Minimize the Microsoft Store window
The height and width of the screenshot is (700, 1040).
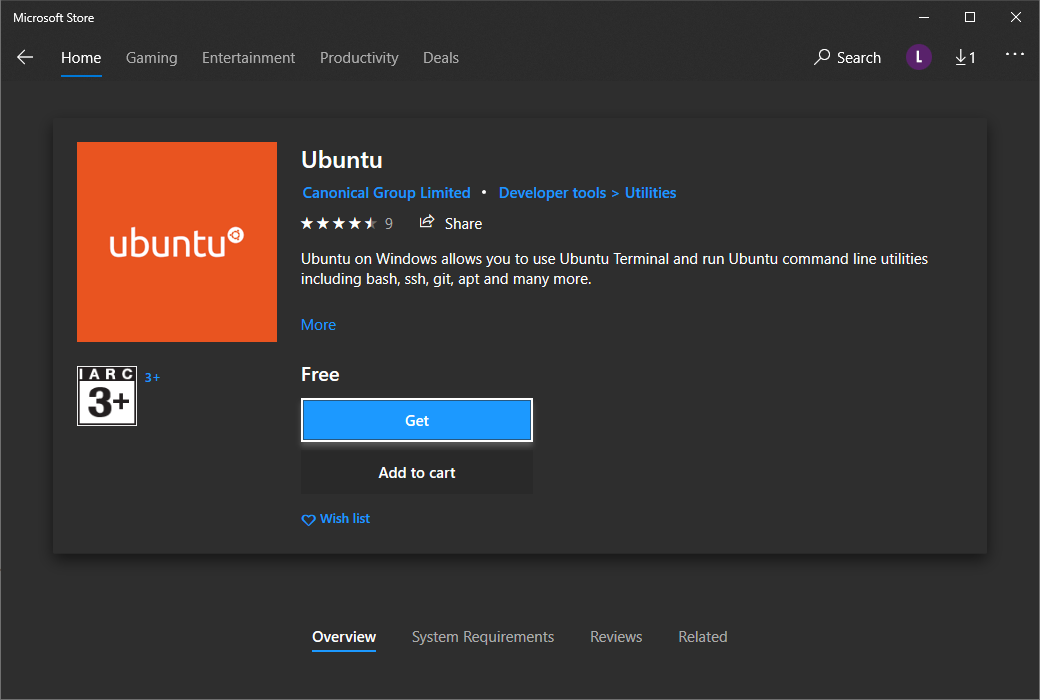pos(923,17)
